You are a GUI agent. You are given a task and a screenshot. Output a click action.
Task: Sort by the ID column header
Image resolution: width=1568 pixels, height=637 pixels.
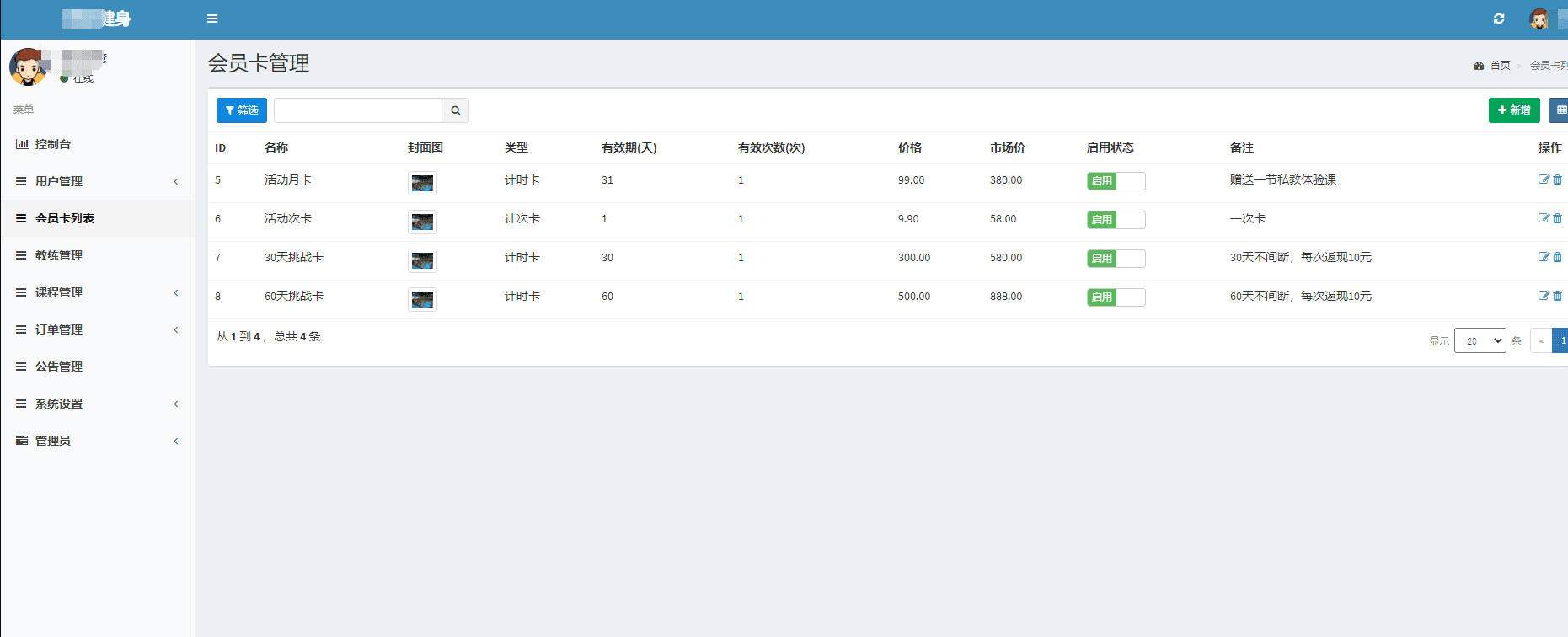point(220,147)
